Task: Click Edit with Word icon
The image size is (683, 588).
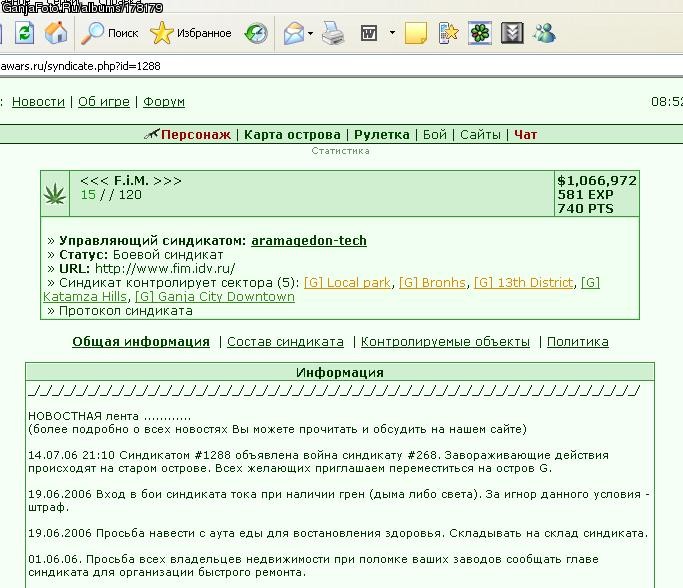Action: (x=369, y=34)
